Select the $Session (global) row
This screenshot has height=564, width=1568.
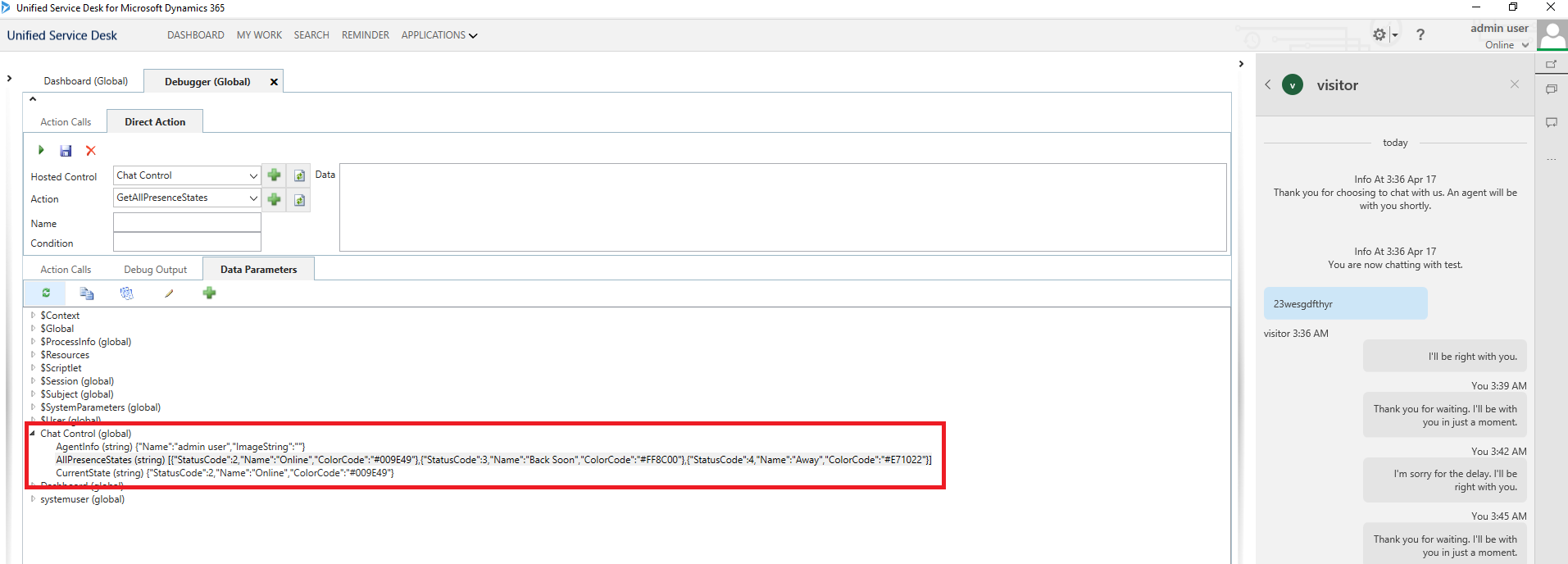(x=77, y=381)
